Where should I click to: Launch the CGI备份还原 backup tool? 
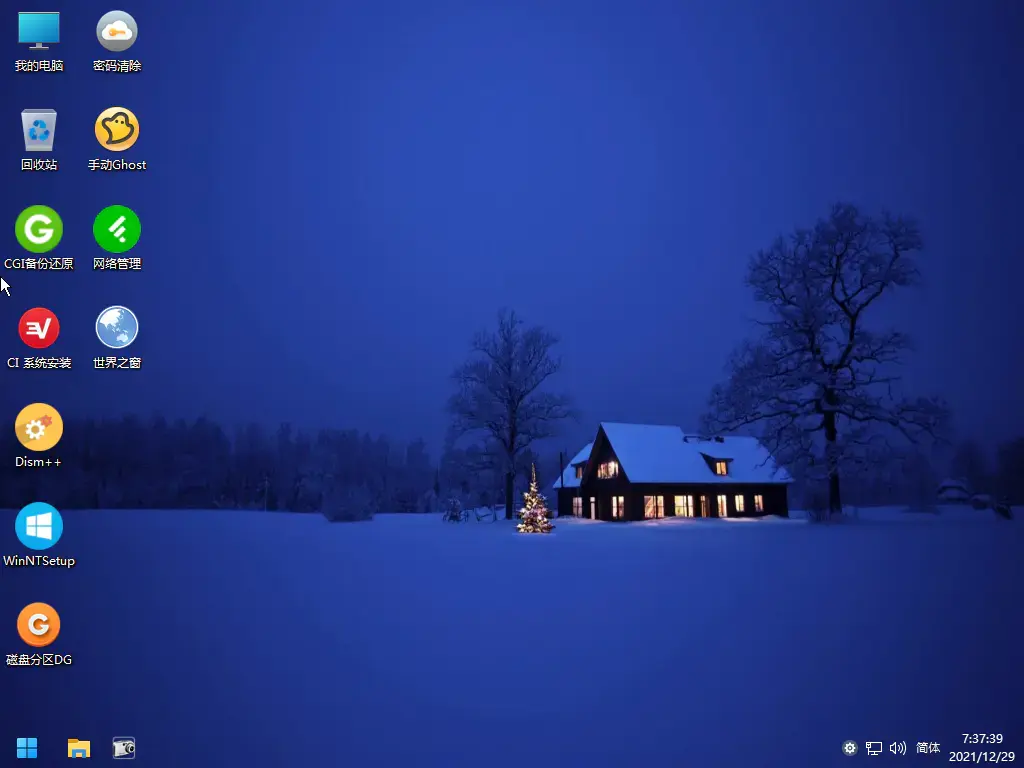coord(39,238)
